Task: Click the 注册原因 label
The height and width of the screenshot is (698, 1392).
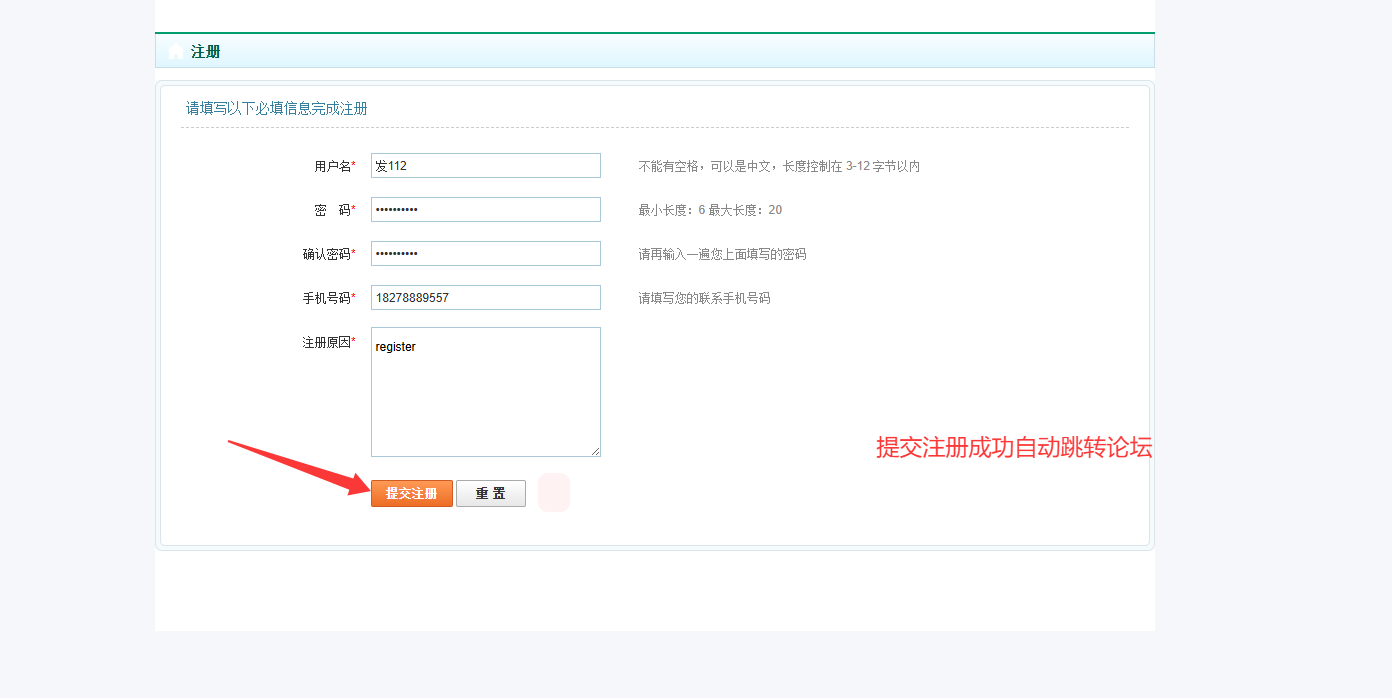Action: pos(329,342)
